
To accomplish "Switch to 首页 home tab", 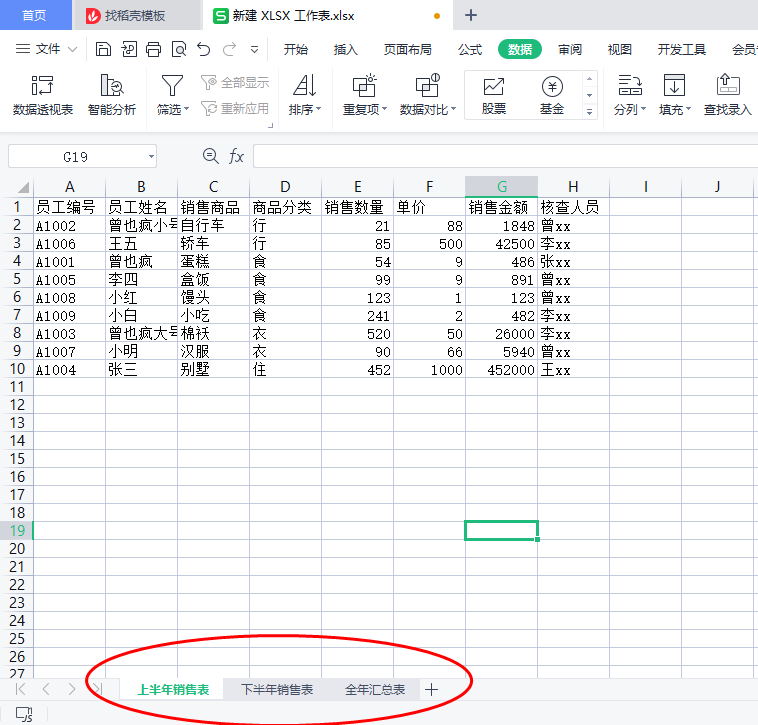I will [x=35, y=15].
